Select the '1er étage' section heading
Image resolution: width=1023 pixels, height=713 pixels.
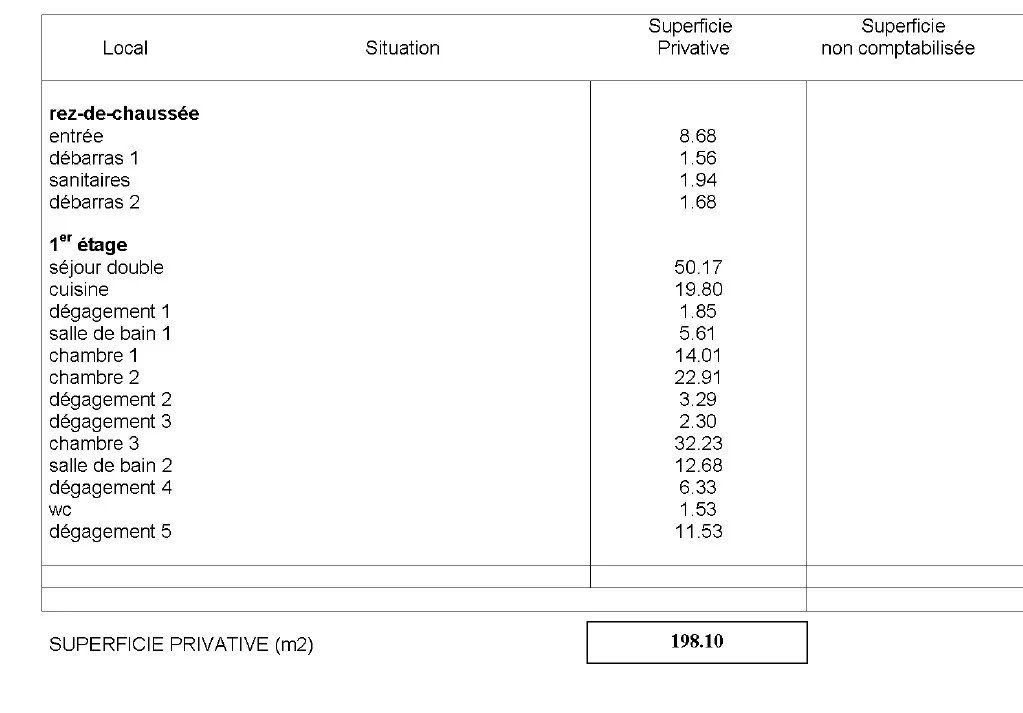click(88, 244)
